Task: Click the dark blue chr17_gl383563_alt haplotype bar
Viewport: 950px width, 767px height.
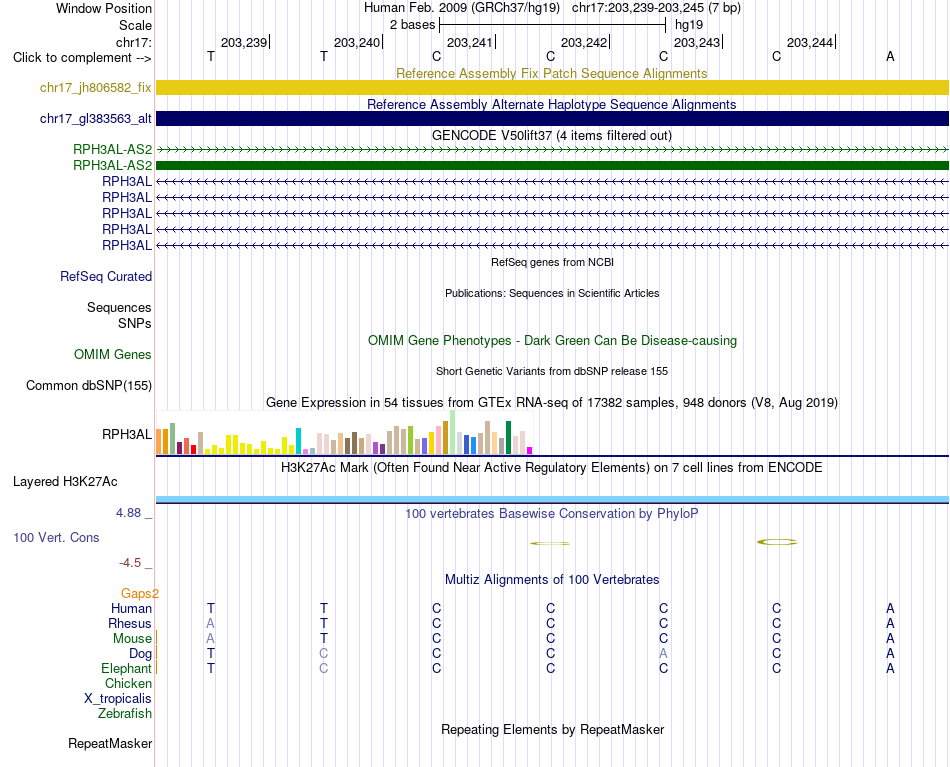Action: point(552,118)
